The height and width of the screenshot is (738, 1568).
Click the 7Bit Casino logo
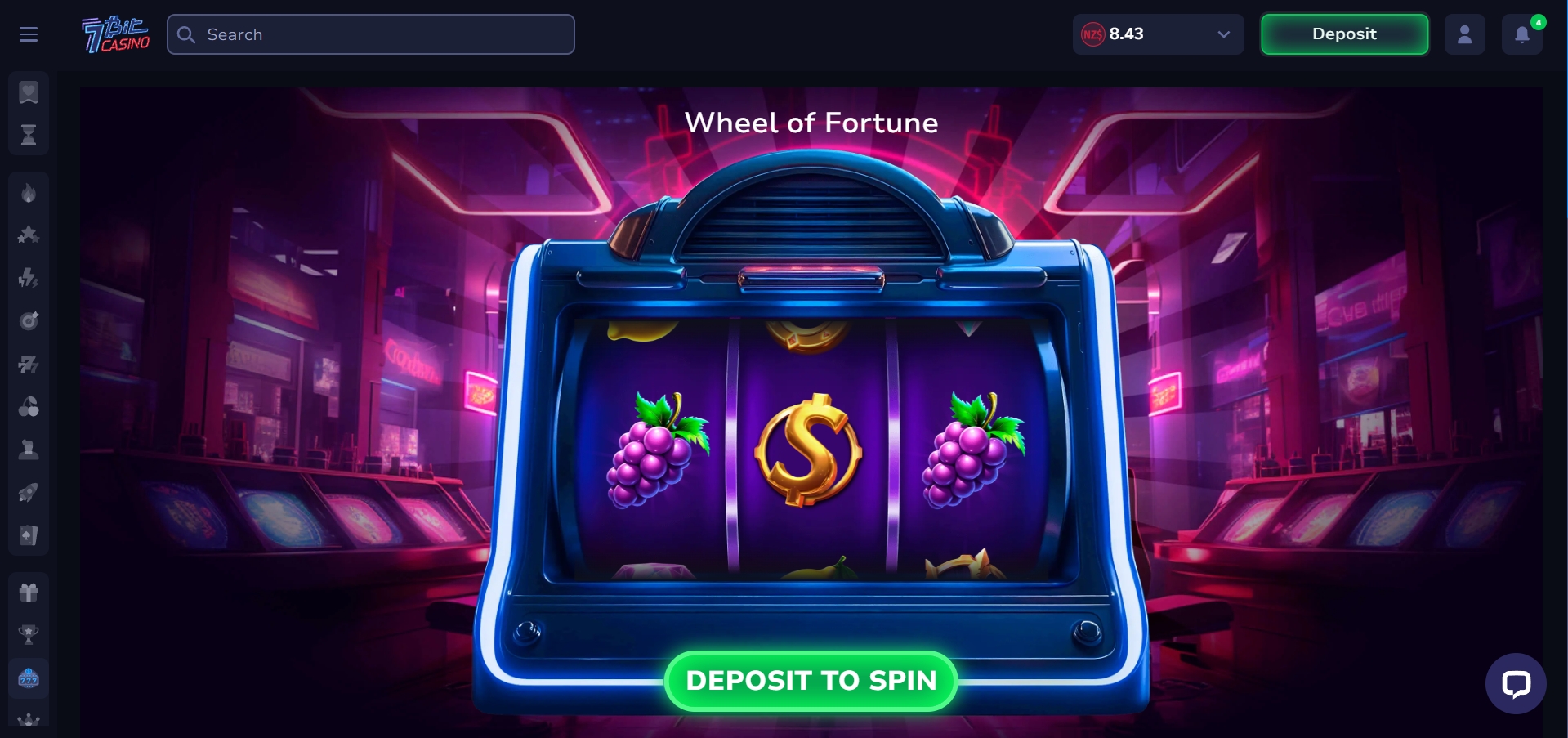tap(115, 34)
